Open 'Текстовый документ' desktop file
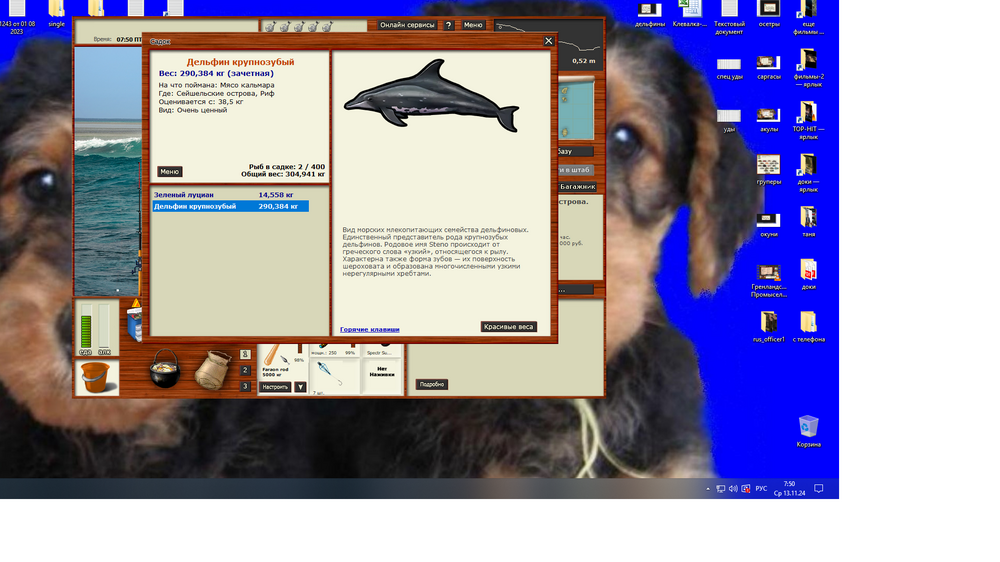 coord(729,18)
